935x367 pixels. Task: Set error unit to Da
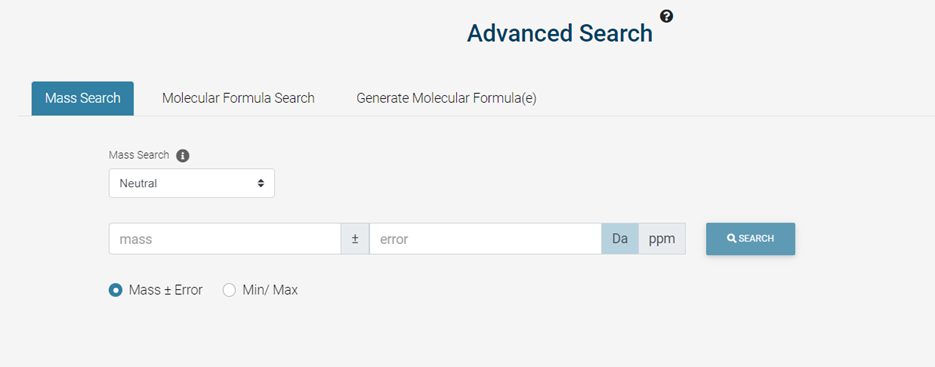point(620,239)
